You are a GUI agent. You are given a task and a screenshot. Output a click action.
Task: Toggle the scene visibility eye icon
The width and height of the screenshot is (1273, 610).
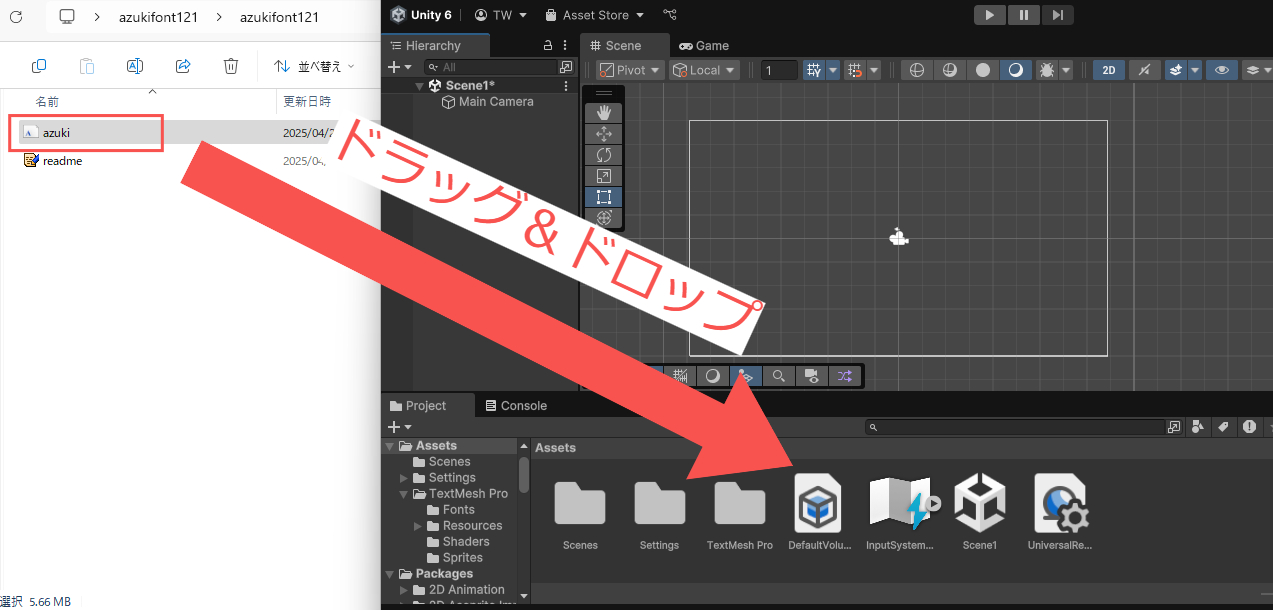coord(1222,70)
